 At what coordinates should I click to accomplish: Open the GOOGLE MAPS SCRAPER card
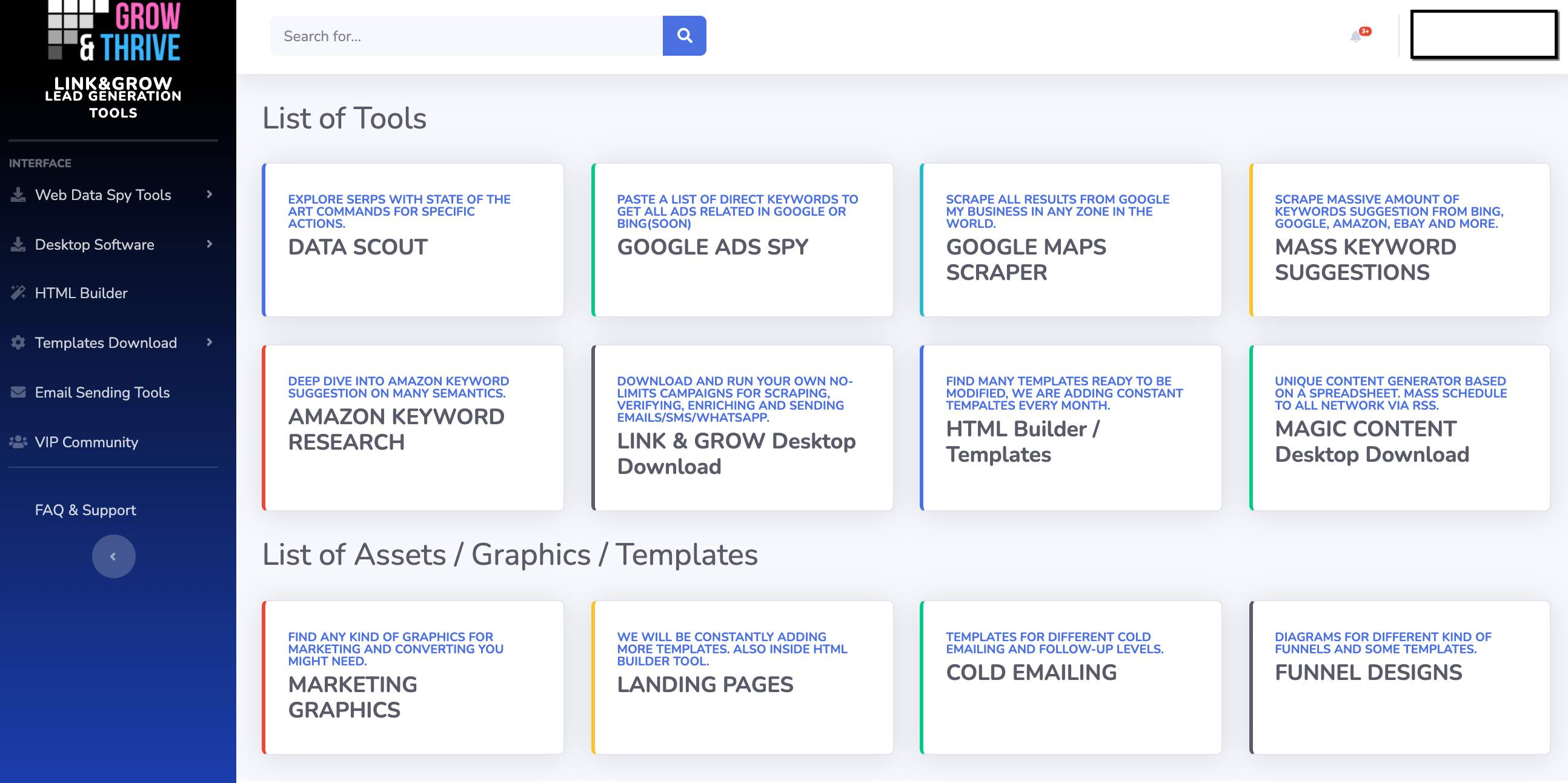[x=1071, y=240]
